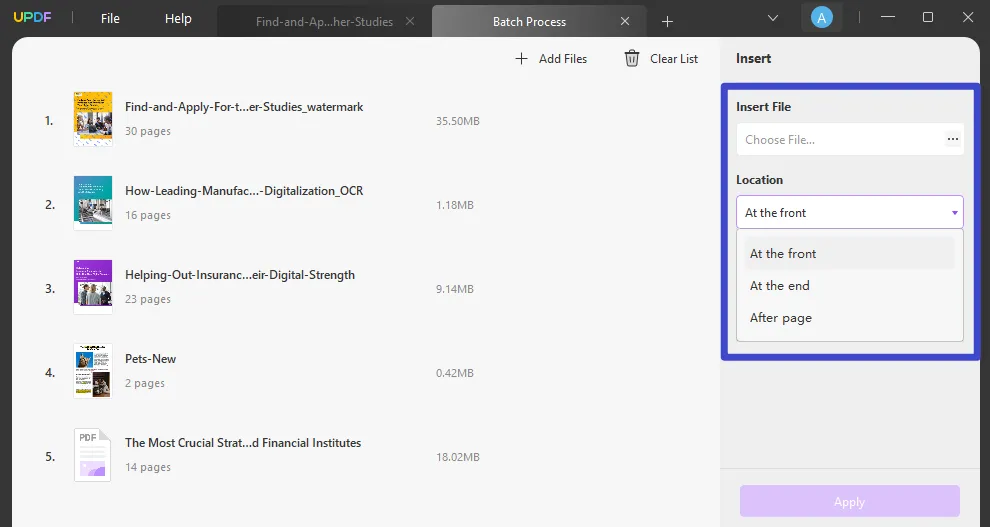Close the Batch Process tab
Viewport: 990px width, 527px height.
point(625,21)
